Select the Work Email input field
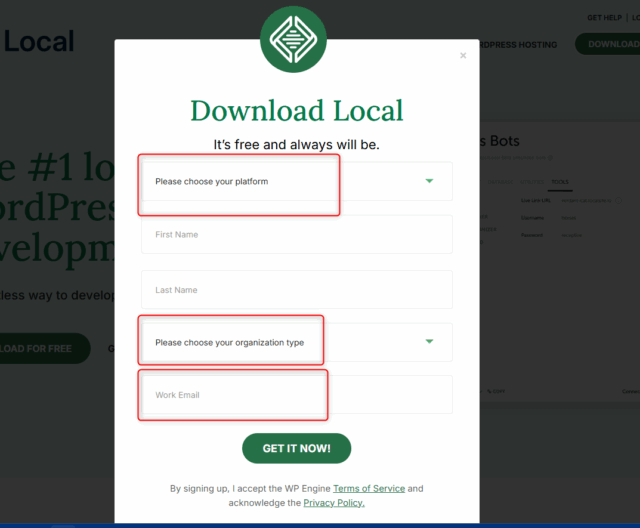The image size is (640, 528). [296, 395]
